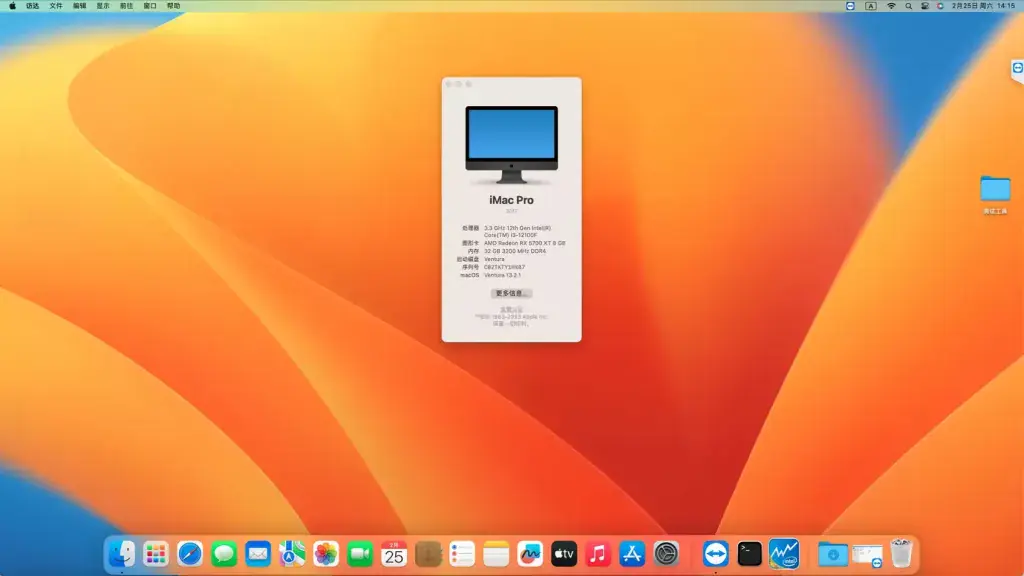Open the Downloads folder in Dock
This screenshot has width=1024, height=576.
point(833,554)
